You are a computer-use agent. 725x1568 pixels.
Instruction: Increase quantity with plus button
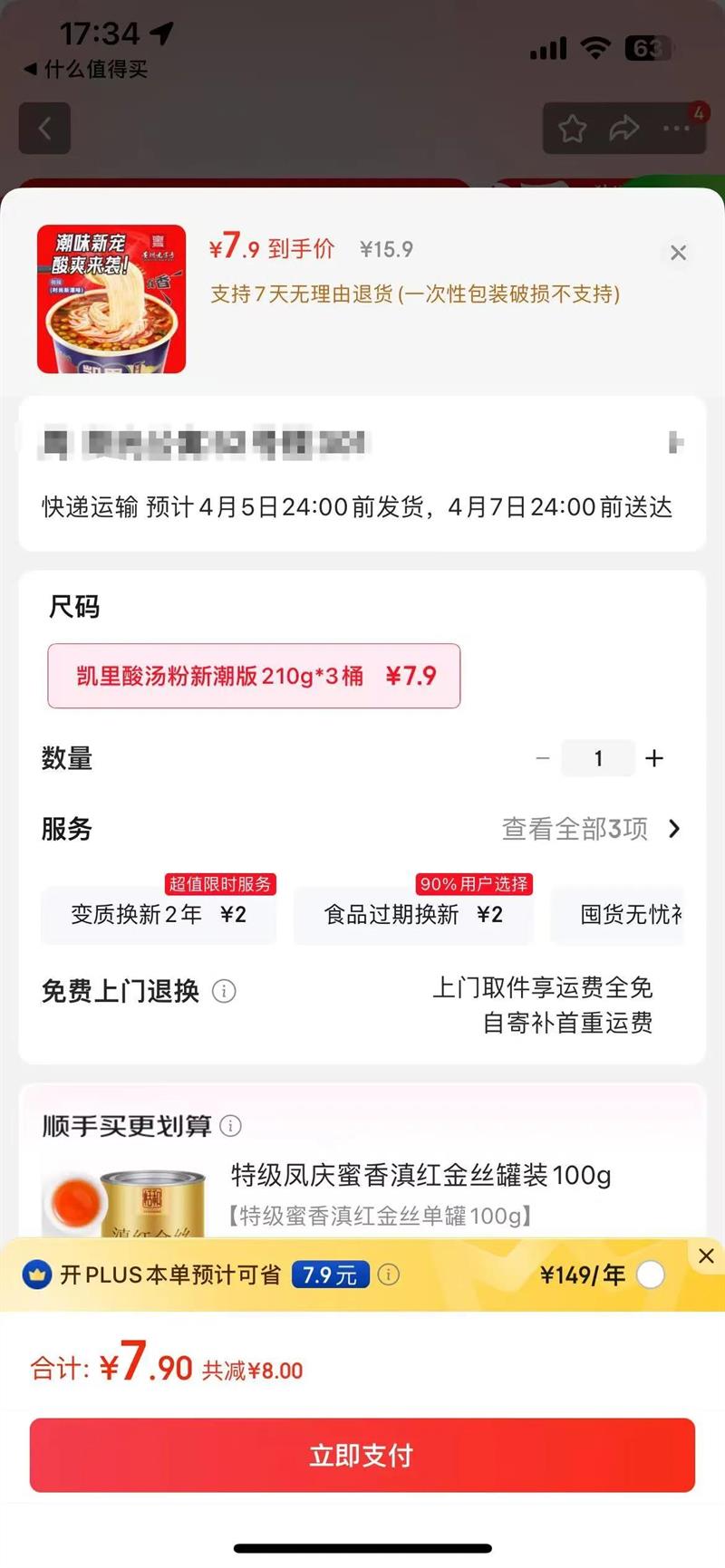pyautogui.click(x=654, y=758)
